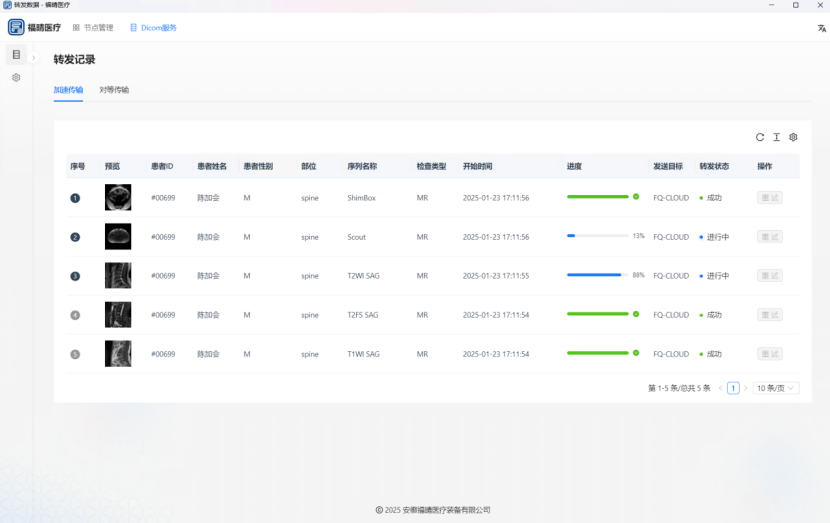Go to previous page with left chevron

[x=720, y=388]
